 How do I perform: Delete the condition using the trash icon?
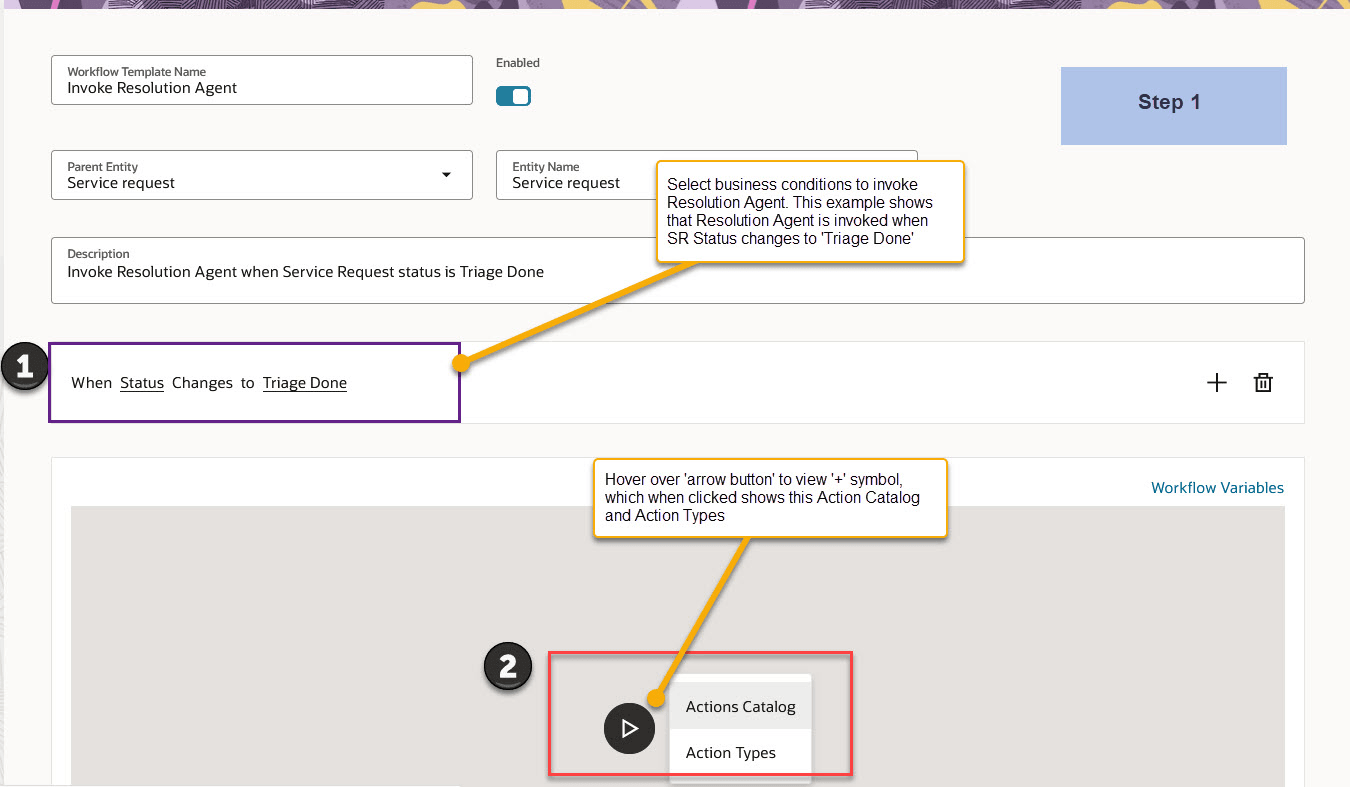(x=1263, y=382)
